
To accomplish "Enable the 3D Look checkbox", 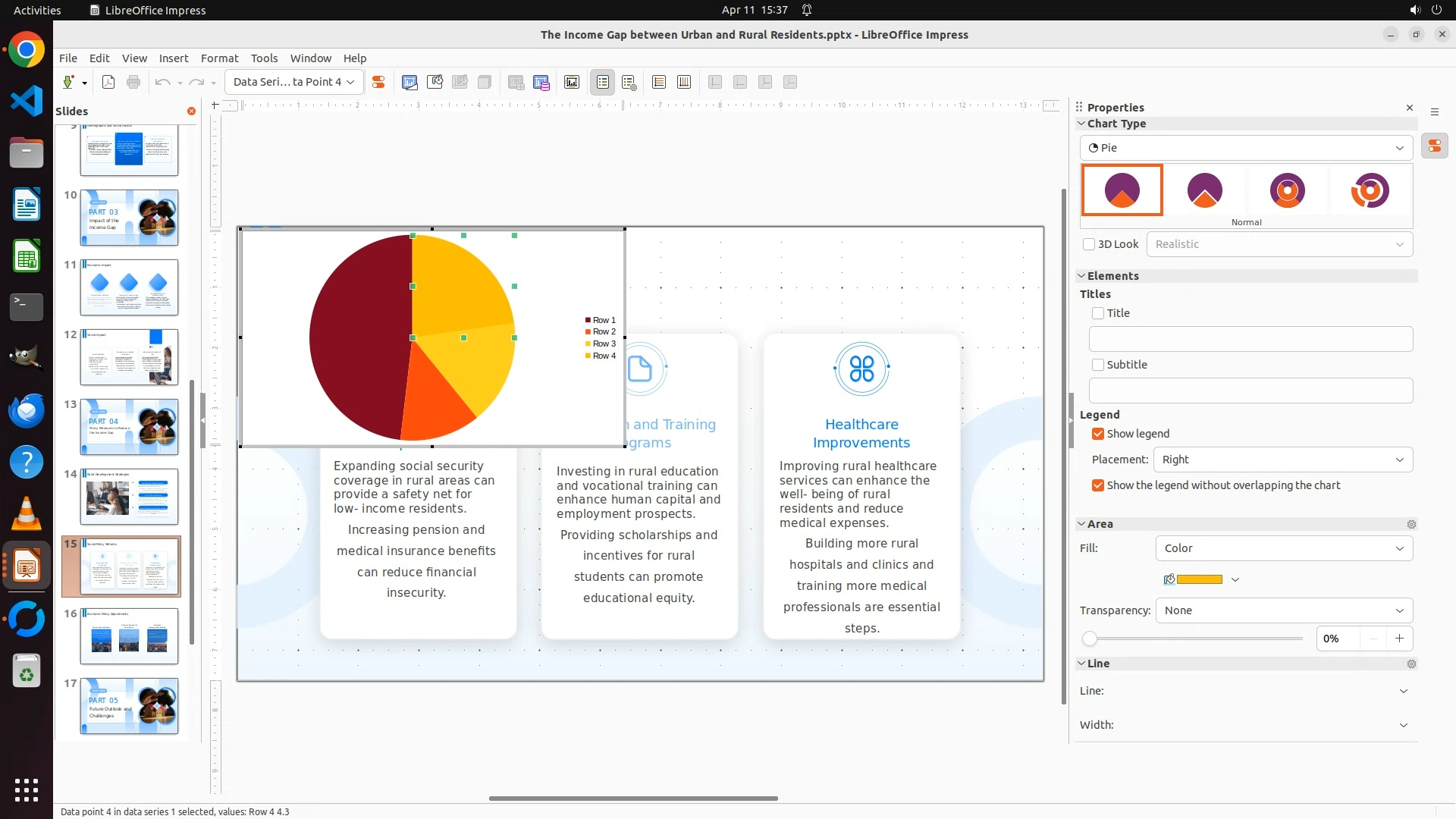I will coord(1089,244).
